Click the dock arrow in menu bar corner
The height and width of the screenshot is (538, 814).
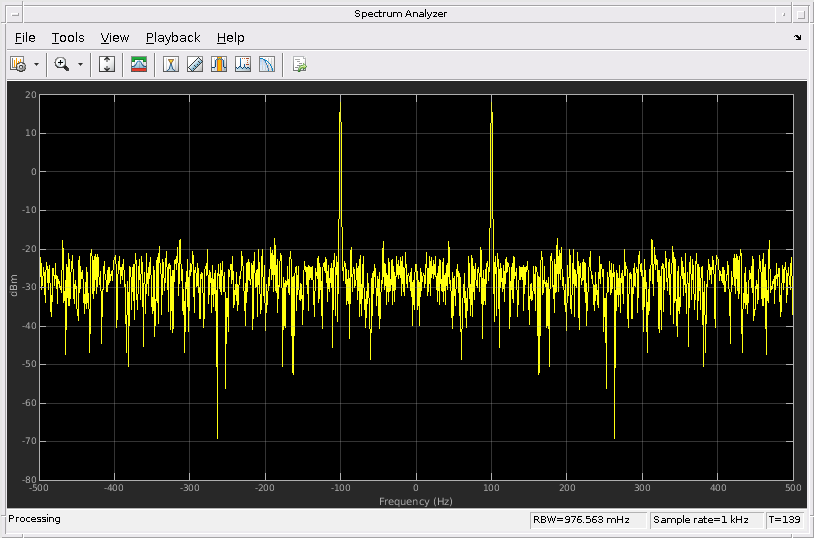point(797,38)
